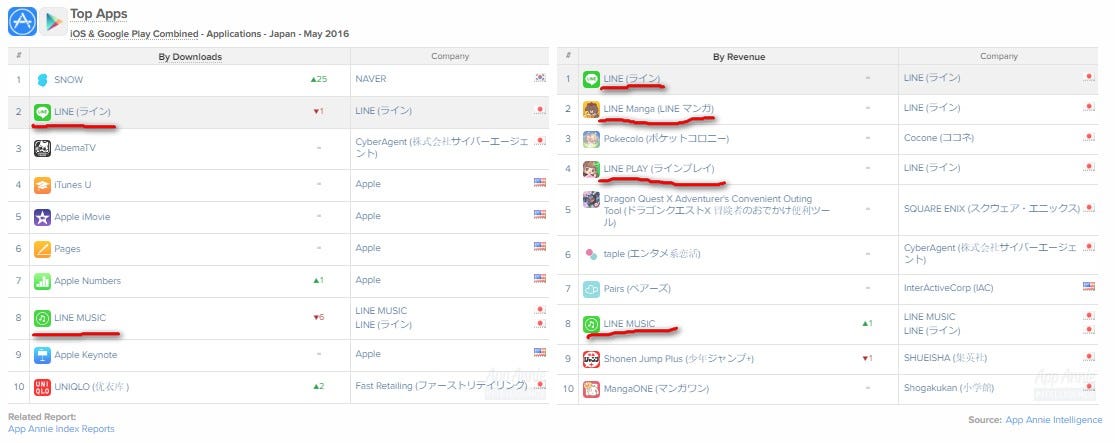This screenshot has width=1115, height=443.
Task: Open App Annie Index Reports link
Action: 61,429
